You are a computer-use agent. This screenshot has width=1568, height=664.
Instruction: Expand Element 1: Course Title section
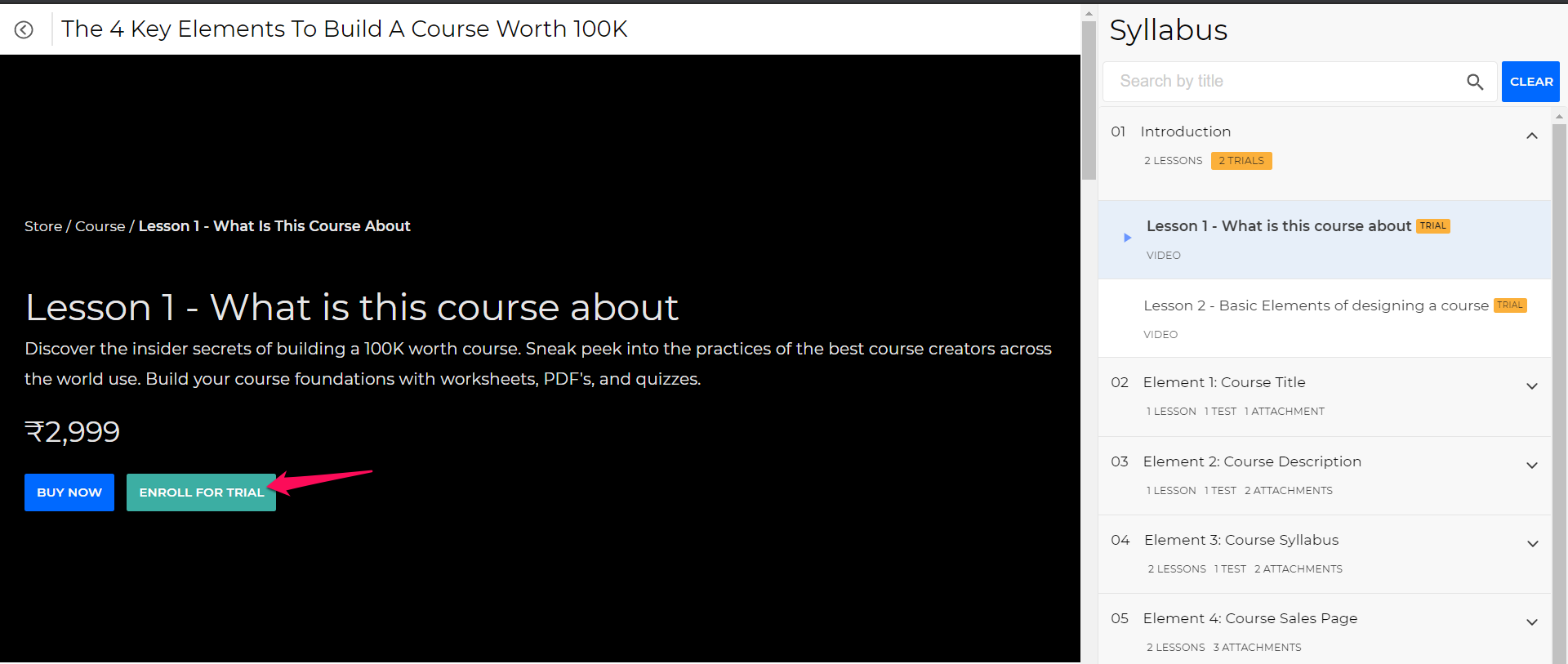pyautogui.click(x=1531, y=386)
